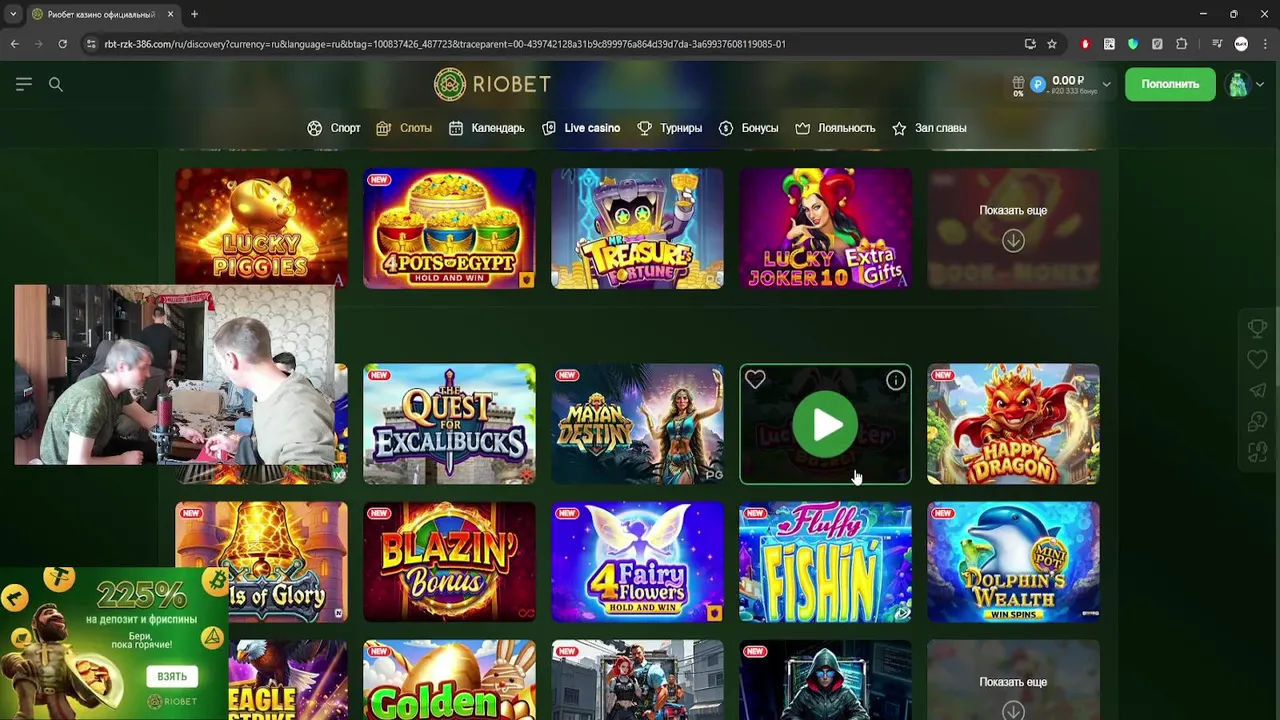Open the Слоты section

[404, 128]
